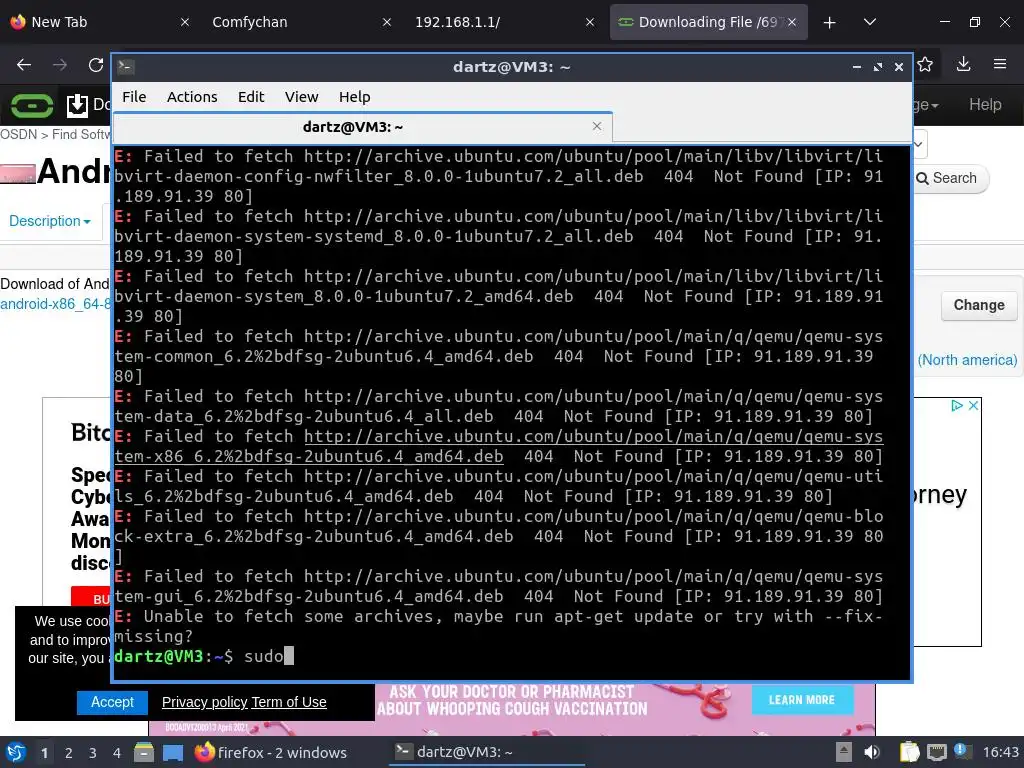
Task: Open terminal Help menu
Action: (354, 97)
